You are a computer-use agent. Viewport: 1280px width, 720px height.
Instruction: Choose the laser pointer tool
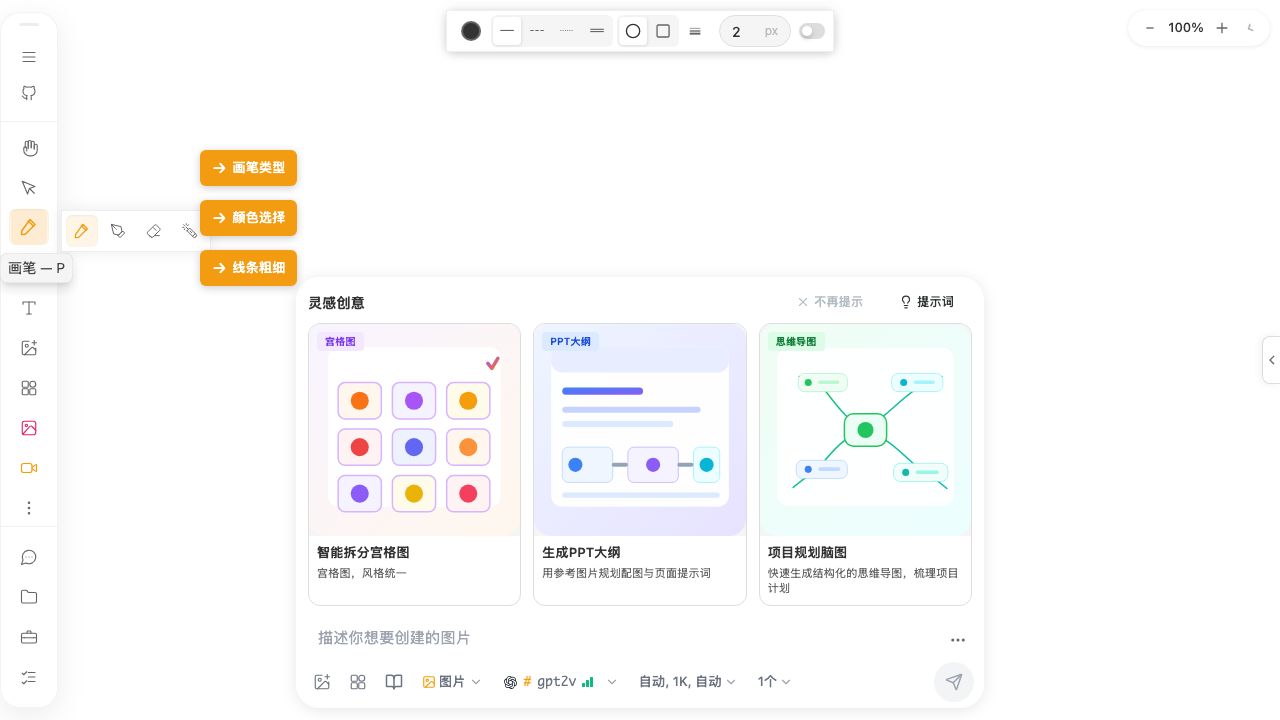point(190,231)
